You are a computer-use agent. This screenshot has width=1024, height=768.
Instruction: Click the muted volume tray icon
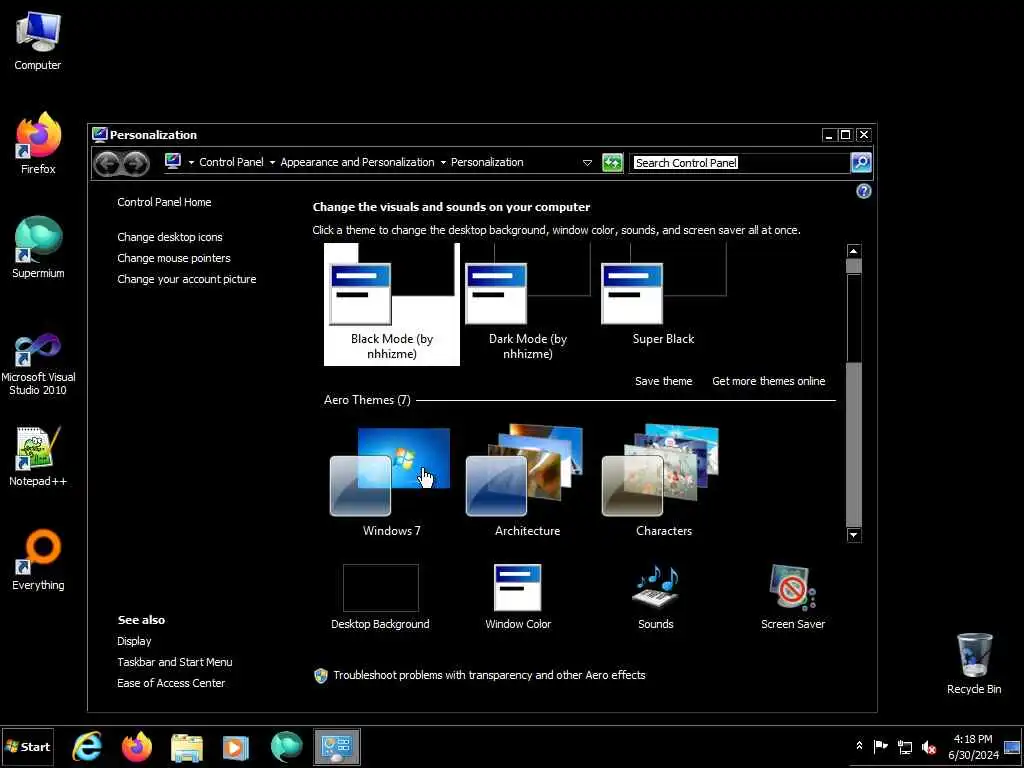coord(928,747)
